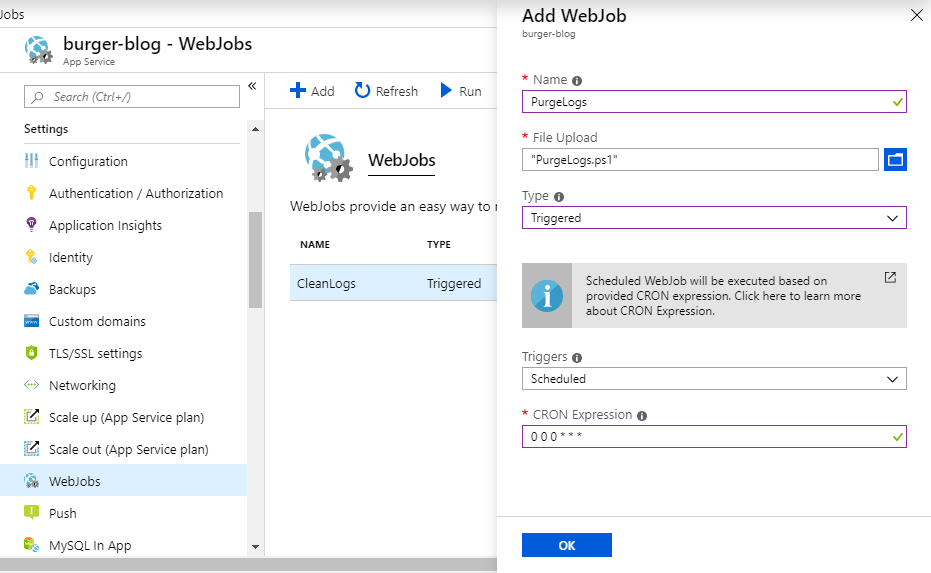Click the CRON expression info banner text
Viewport: 931px width, 573px height.
coord(723,296)
